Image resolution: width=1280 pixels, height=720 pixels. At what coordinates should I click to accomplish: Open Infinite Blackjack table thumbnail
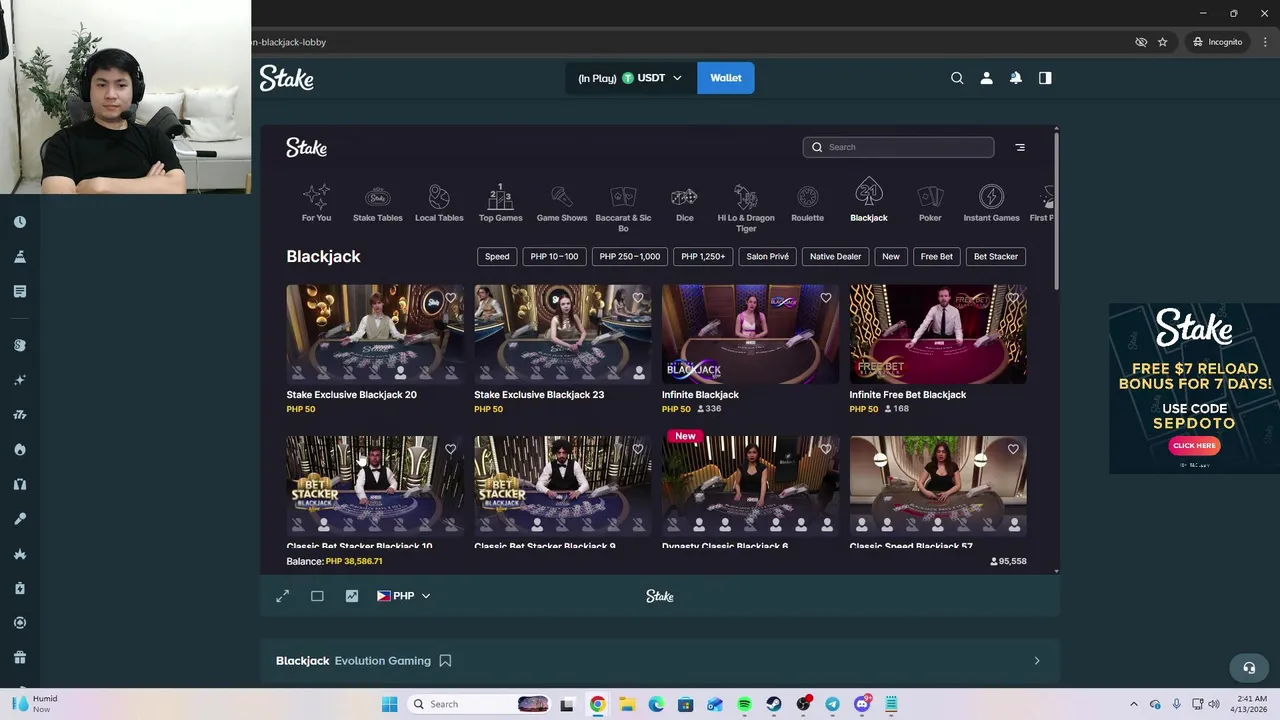(x=750, y=334)
